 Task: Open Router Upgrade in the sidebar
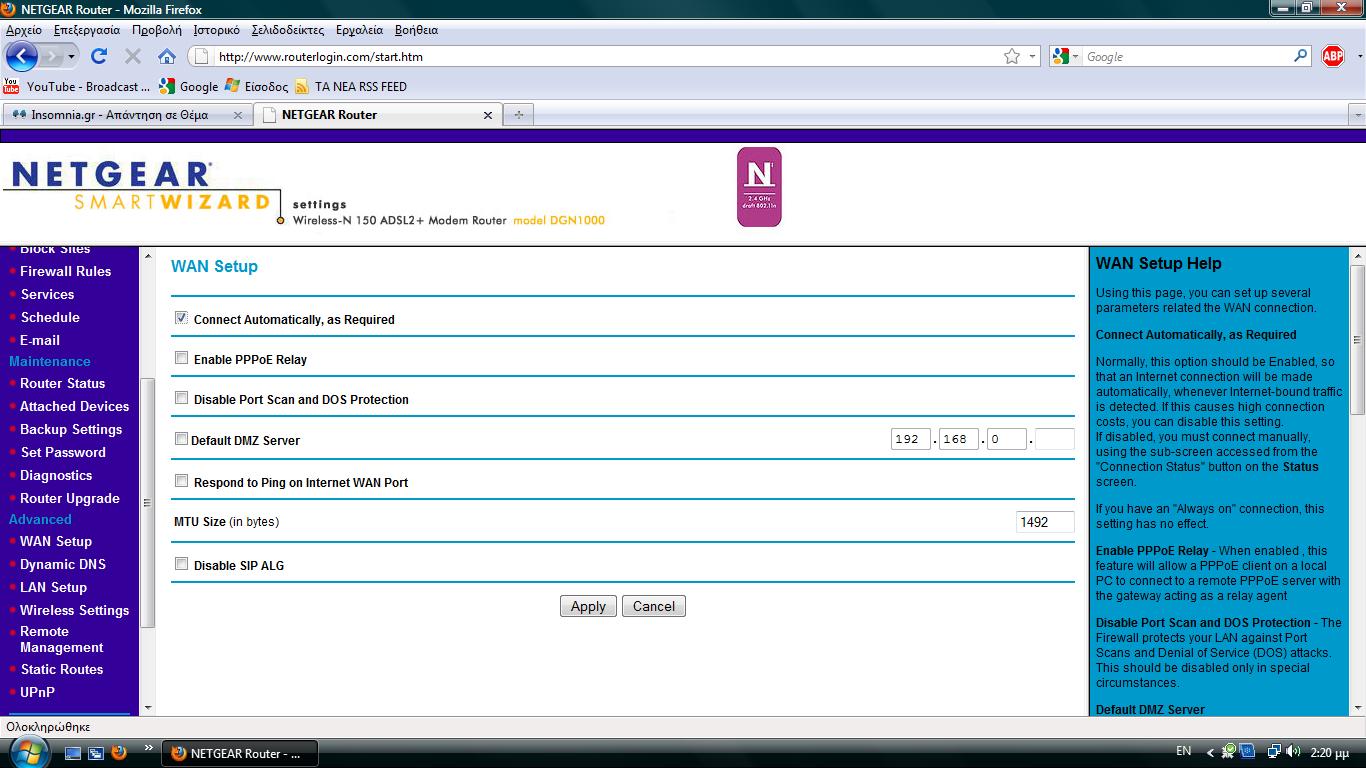(70, 498)
